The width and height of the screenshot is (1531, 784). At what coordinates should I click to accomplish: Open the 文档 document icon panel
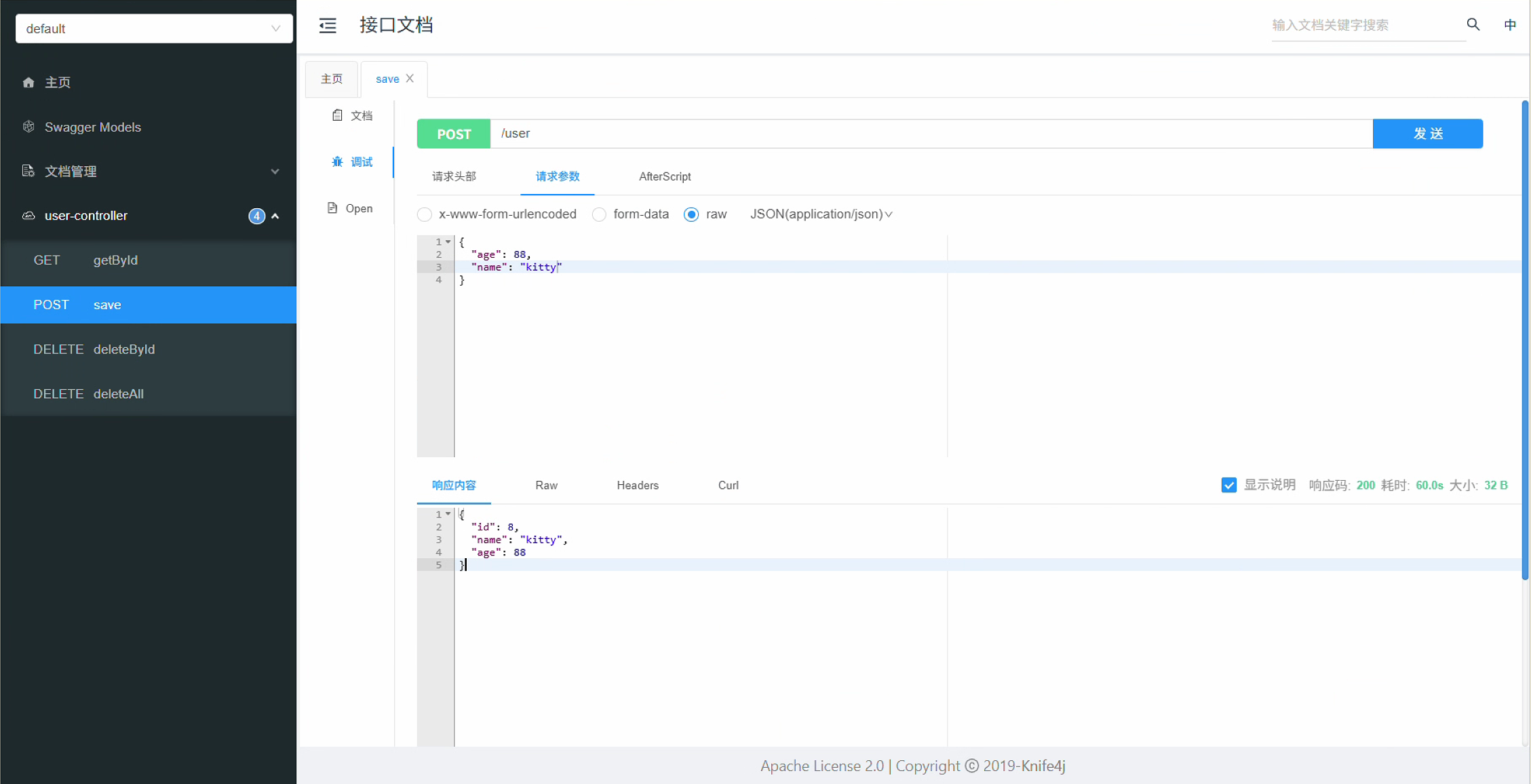[337, 115]
